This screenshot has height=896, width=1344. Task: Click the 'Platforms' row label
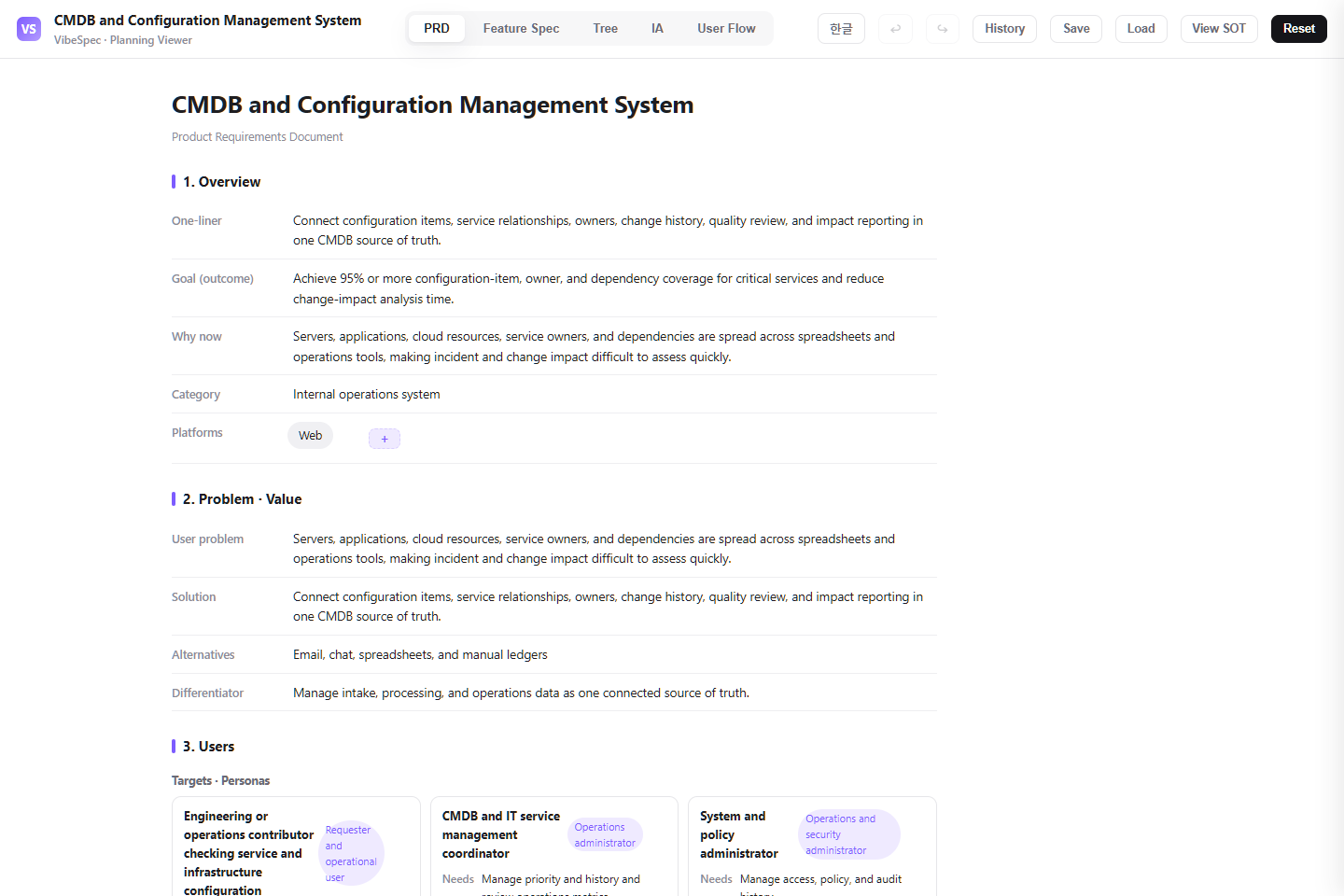click(197, 433)
